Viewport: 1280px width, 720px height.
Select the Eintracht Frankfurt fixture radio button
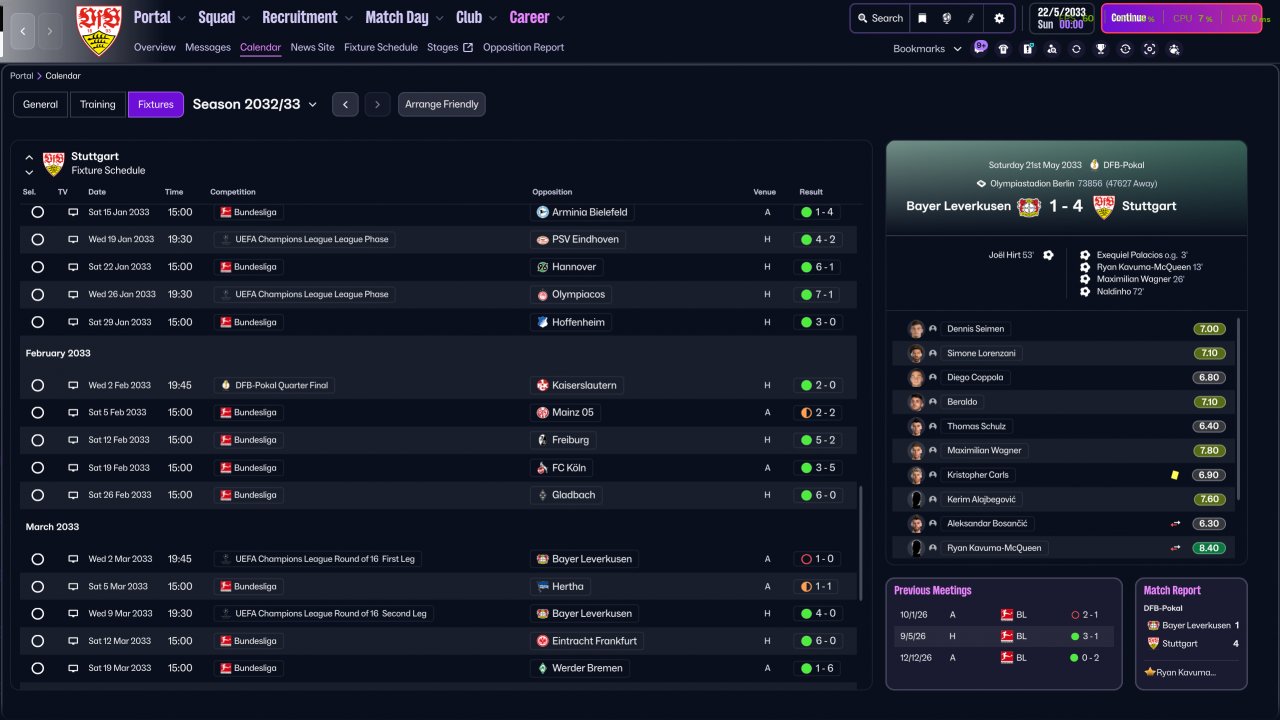coord(38,641)
